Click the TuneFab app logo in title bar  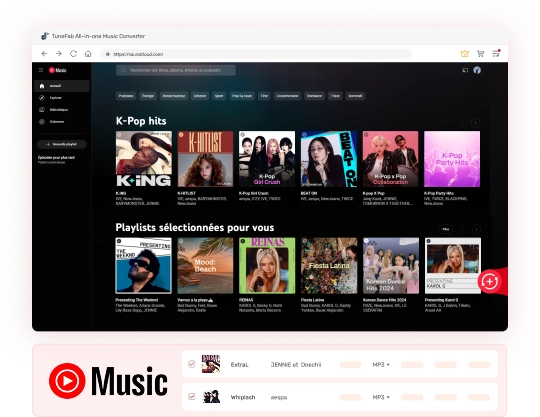tap(45, 36)
